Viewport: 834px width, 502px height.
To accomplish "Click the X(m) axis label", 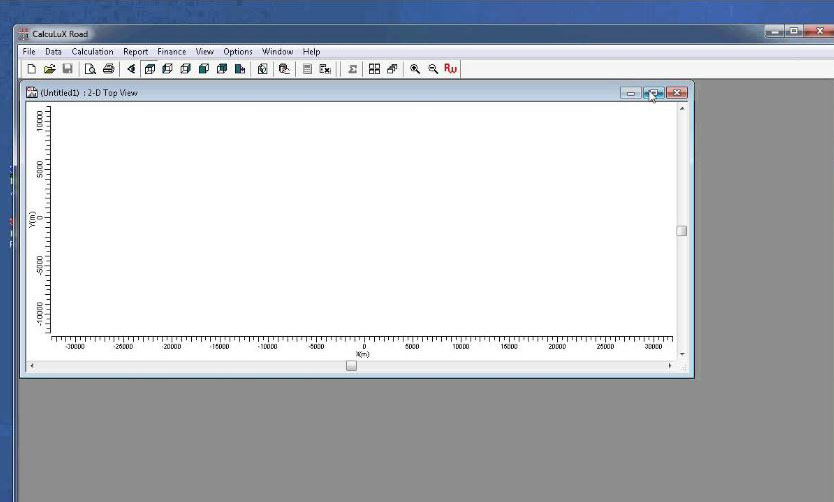I will [363, 354].
